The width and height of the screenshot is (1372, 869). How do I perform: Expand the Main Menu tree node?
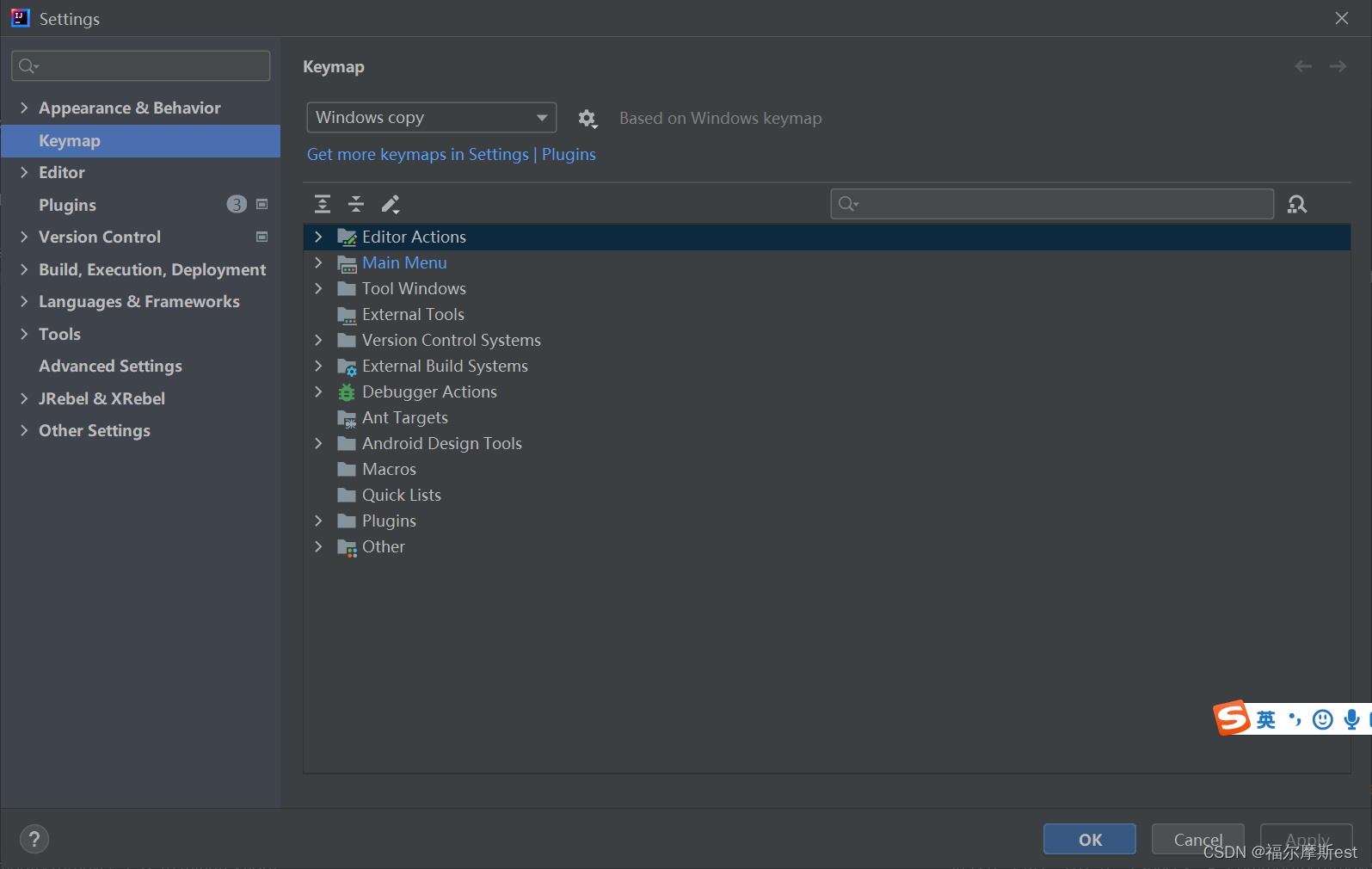tap(318, 262)
